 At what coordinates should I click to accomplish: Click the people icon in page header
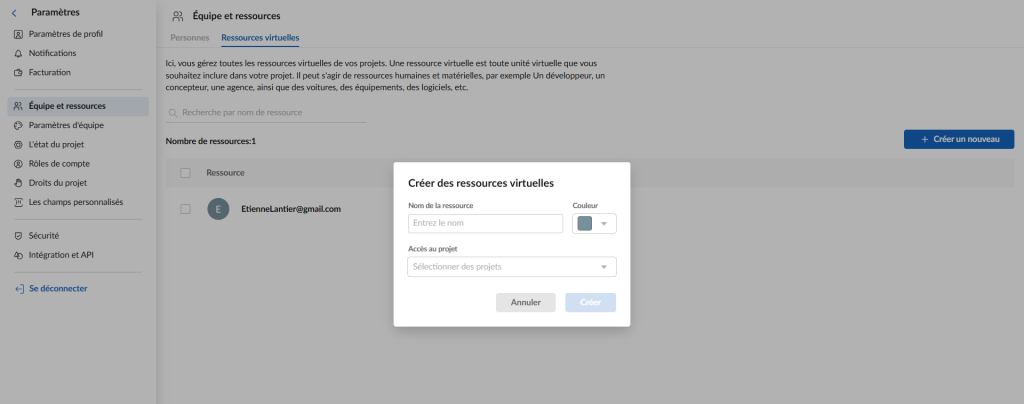178,16
